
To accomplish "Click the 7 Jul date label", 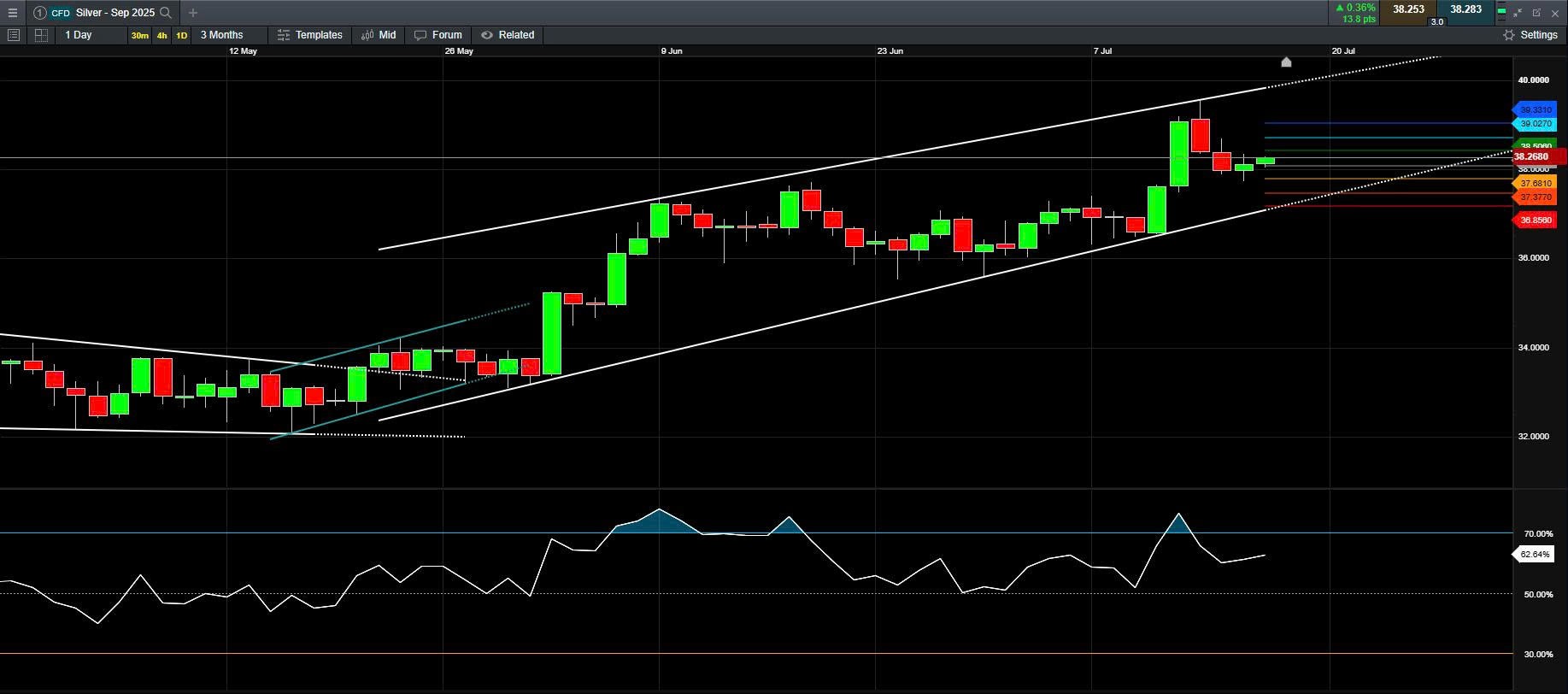I will [1102, 51].
